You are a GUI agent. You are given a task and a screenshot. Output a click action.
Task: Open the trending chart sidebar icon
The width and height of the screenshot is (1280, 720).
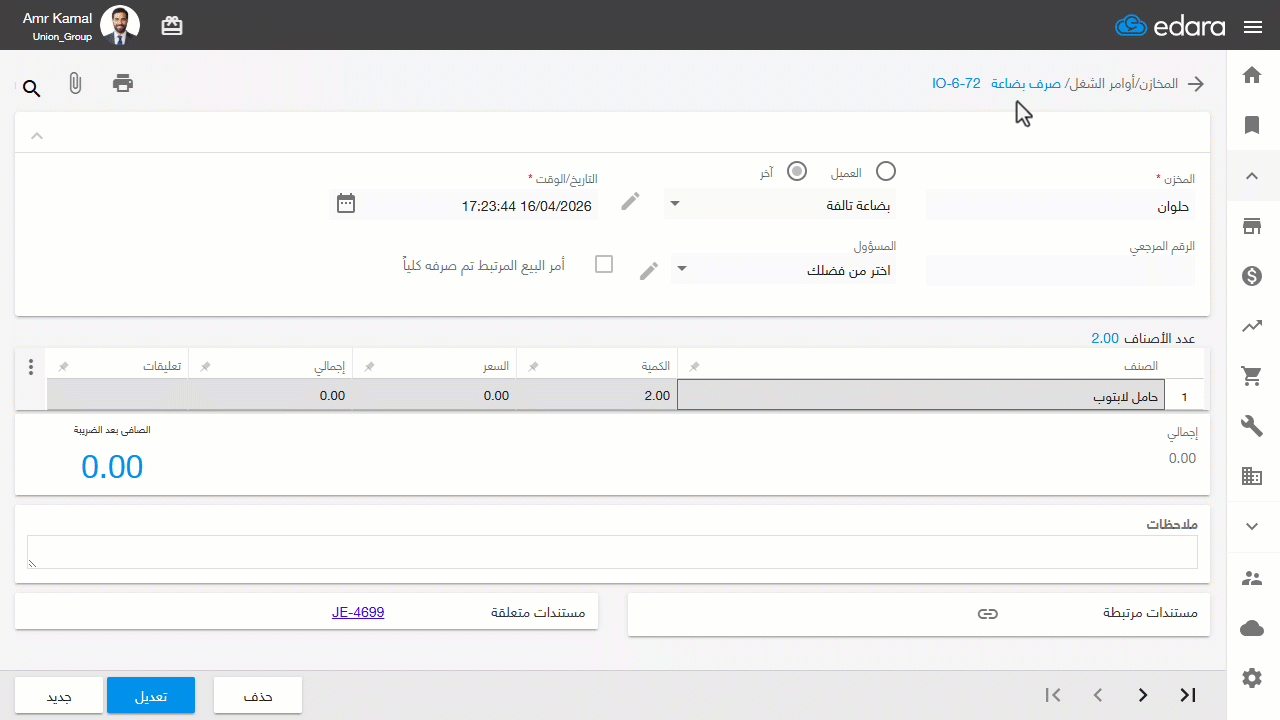(x=1252, y=326)
